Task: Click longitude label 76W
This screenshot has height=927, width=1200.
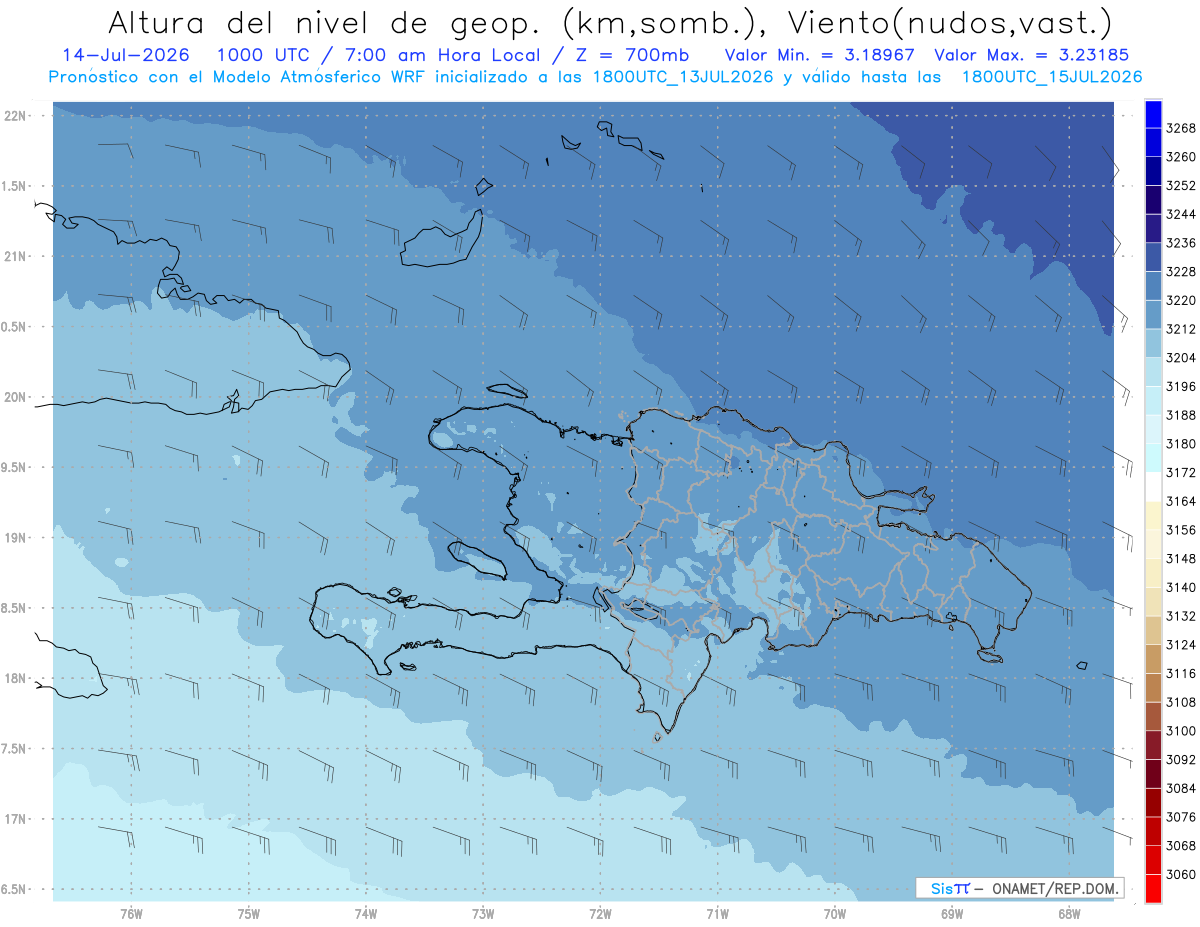Action: click(131, 914)
